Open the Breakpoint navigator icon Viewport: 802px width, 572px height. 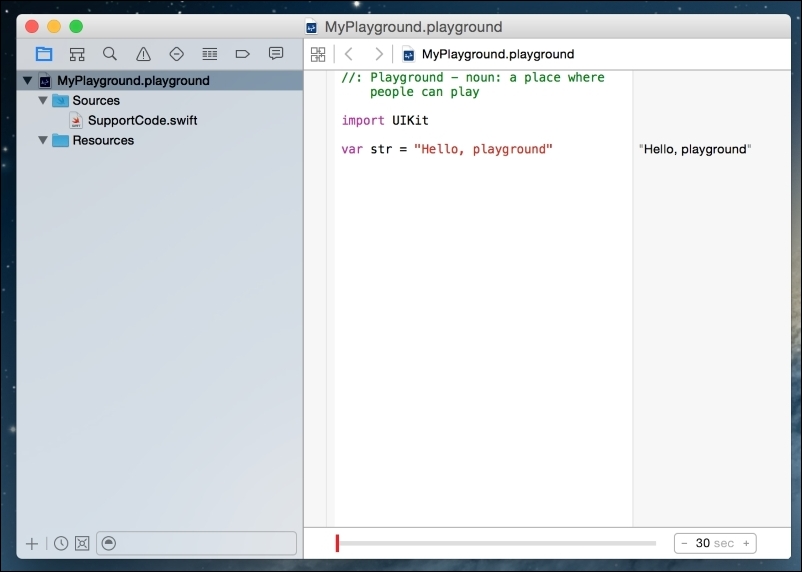pyautogui.click(x=242, y=54)
